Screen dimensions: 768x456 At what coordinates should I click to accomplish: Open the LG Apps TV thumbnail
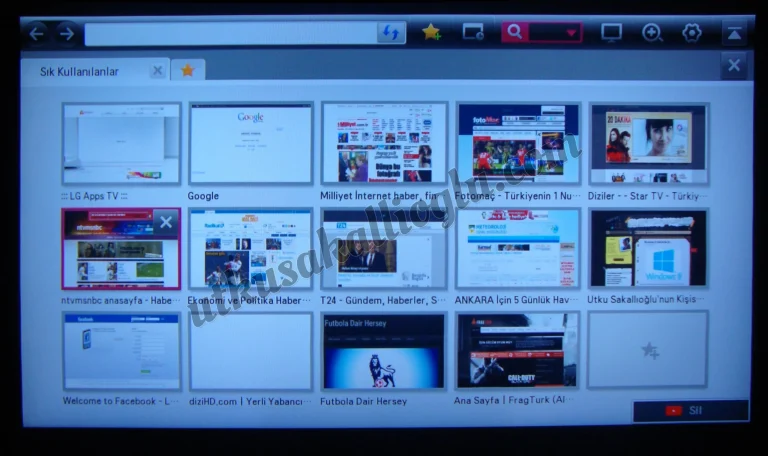[121, 144]
